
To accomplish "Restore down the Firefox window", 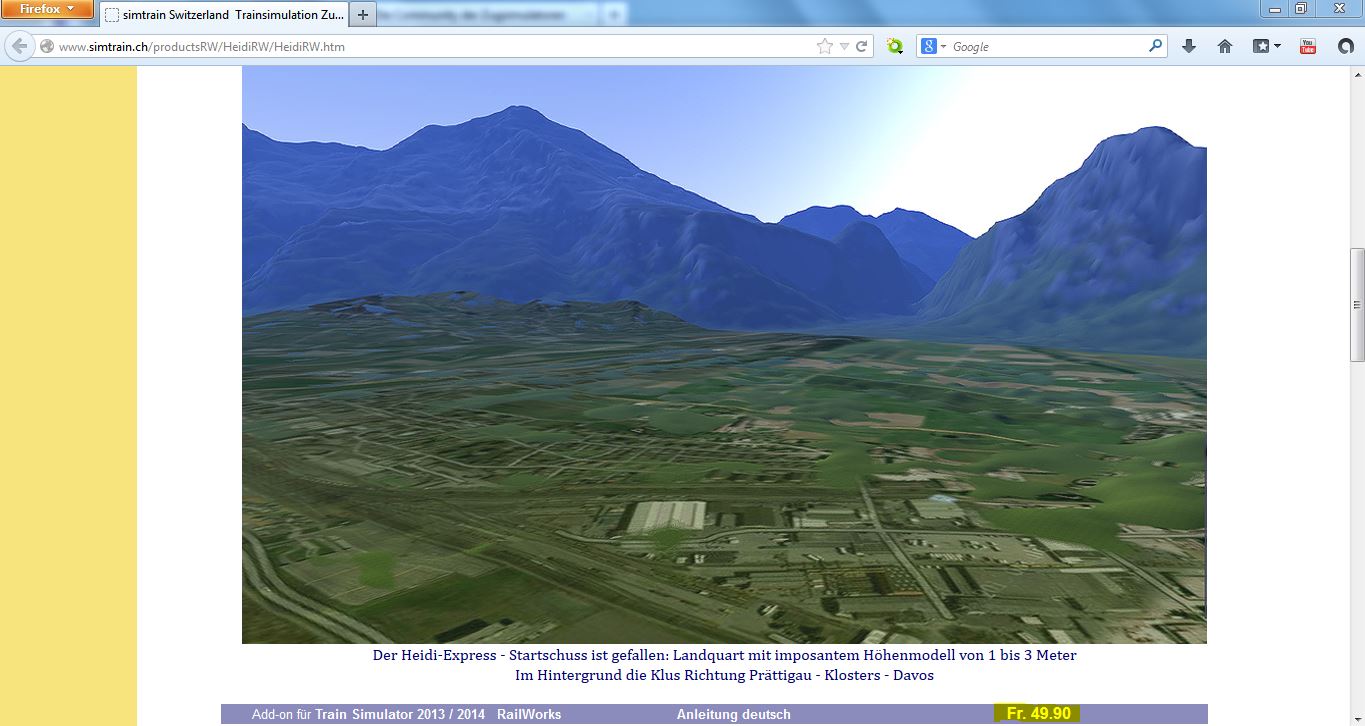I will point(1301,9).
